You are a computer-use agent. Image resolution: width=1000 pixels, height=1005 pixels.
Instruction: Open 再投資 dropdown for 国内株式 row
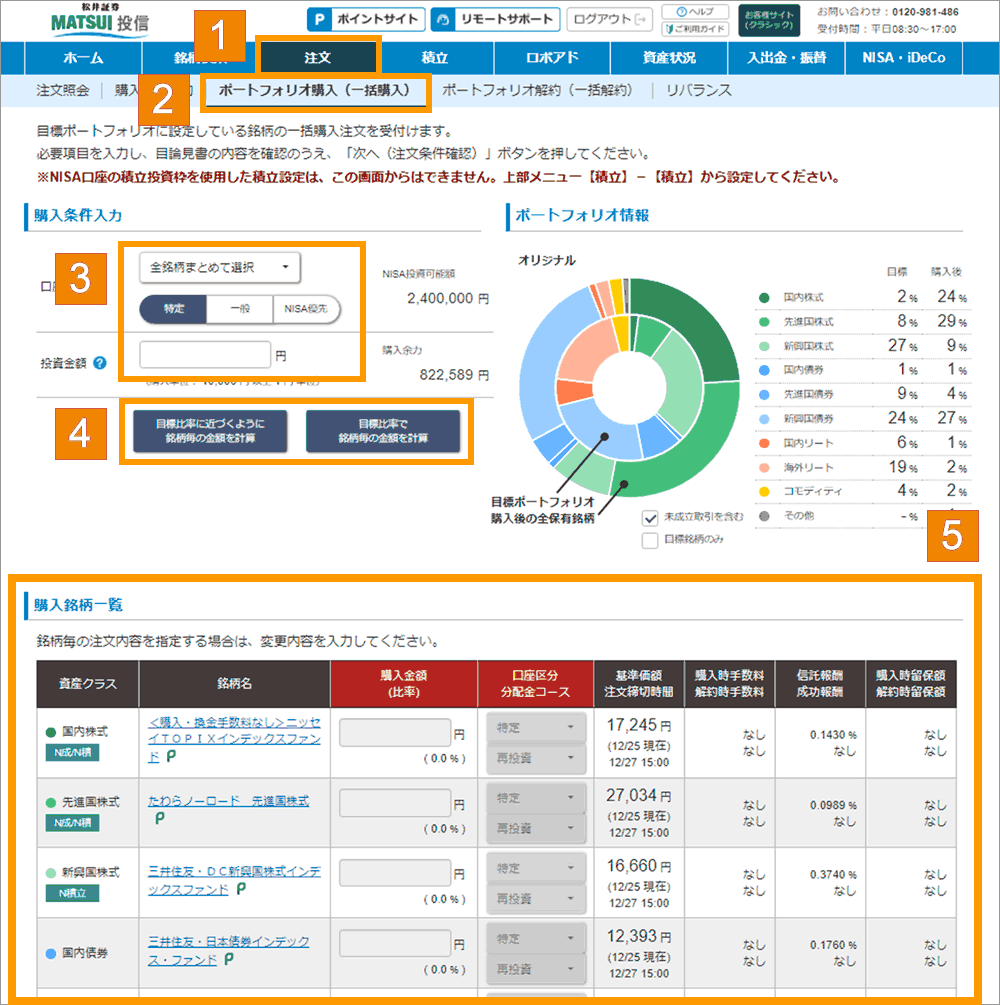tap(536, 758)
